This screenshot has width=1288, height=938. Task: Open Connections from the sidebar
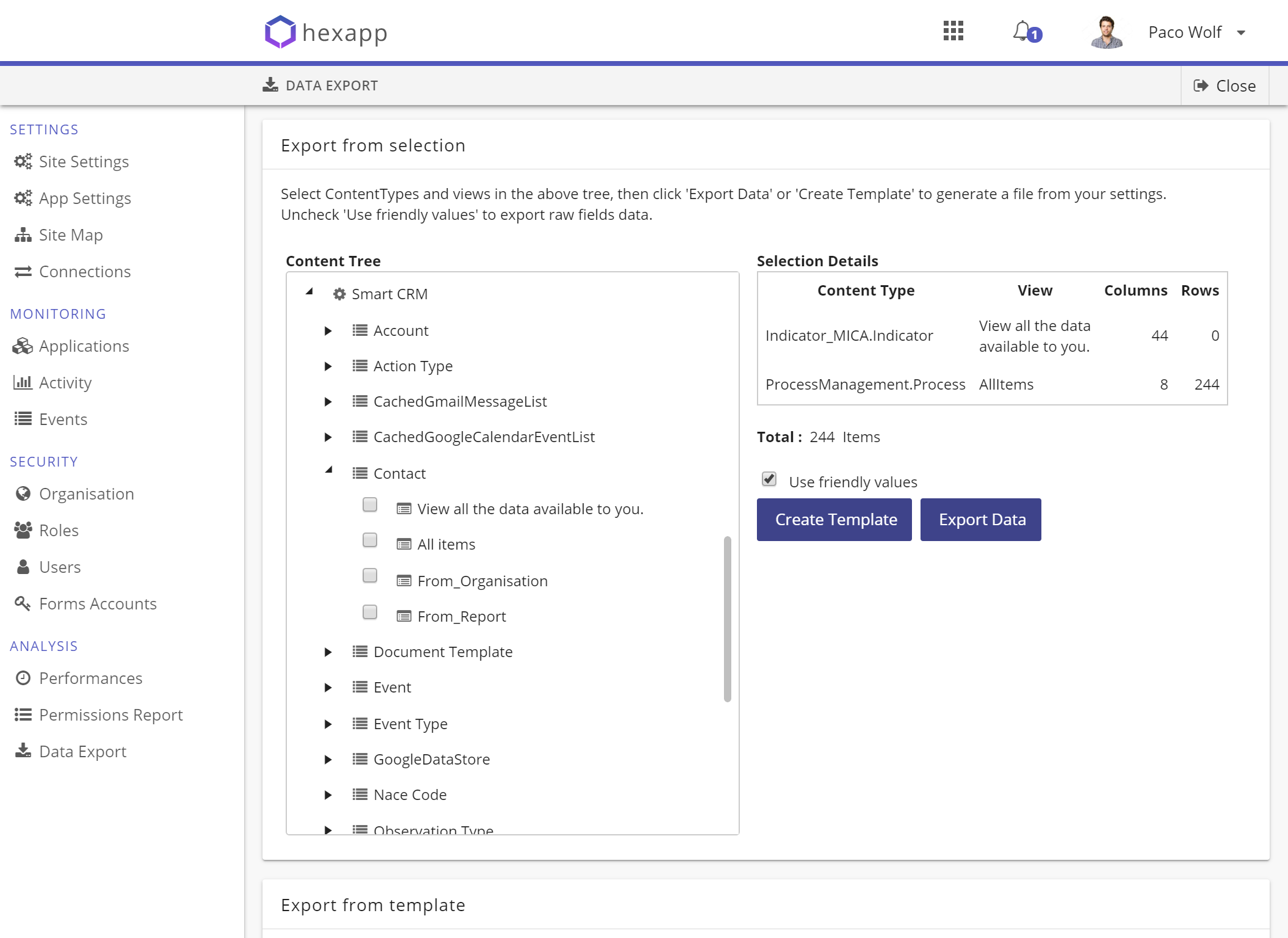85,272
